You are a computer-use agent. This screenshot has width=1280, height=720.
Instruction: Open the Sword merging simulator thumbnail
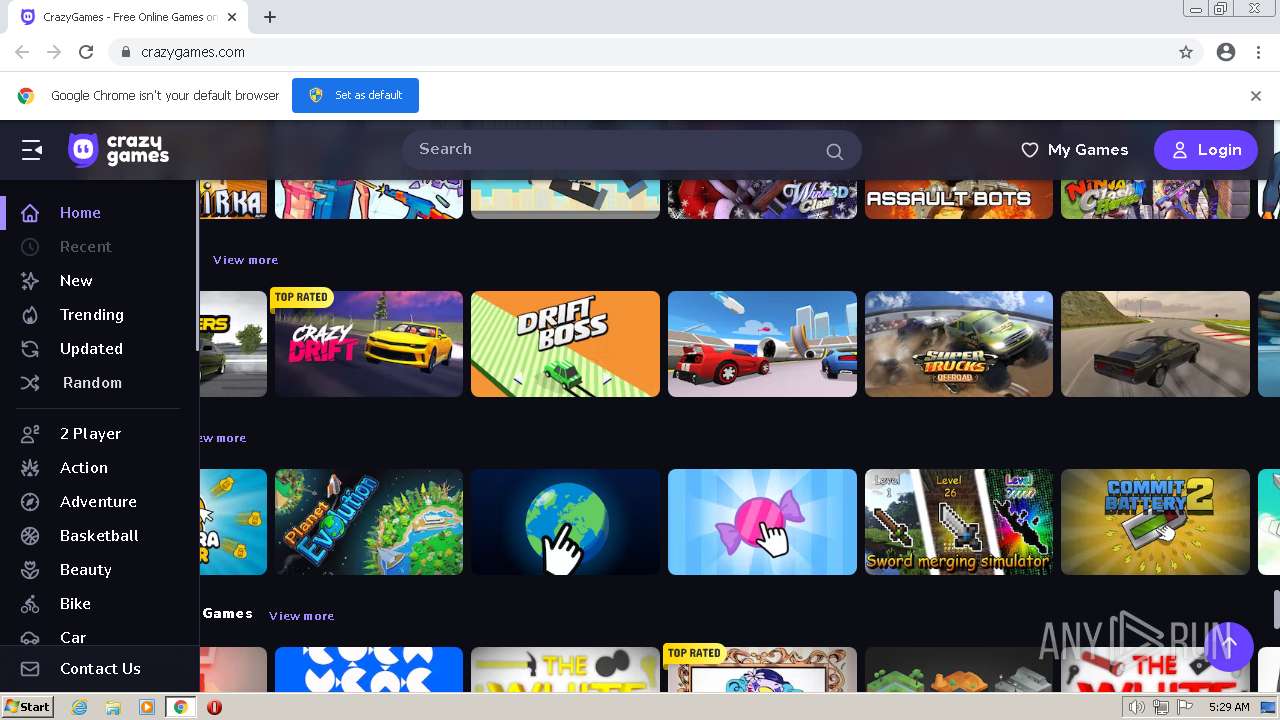[959, 522]
